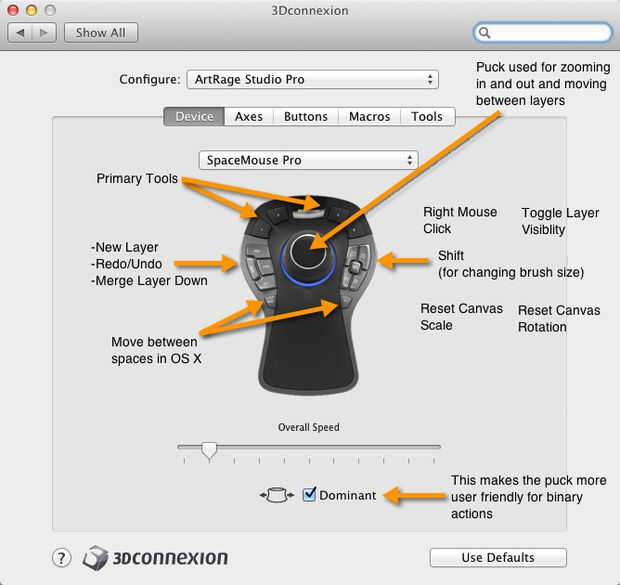The height and width of the screenshot is (585, 620).
Task: Focus the search field in the toolbar
Action: coord(542,32)
